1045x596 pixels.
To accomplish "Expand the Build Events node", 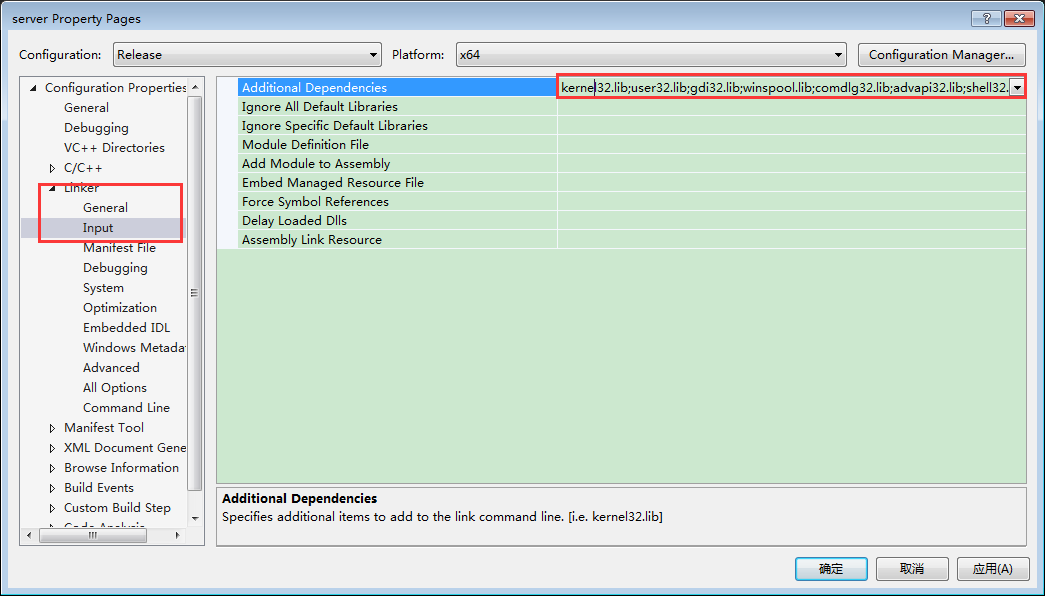I will (52, 487).
